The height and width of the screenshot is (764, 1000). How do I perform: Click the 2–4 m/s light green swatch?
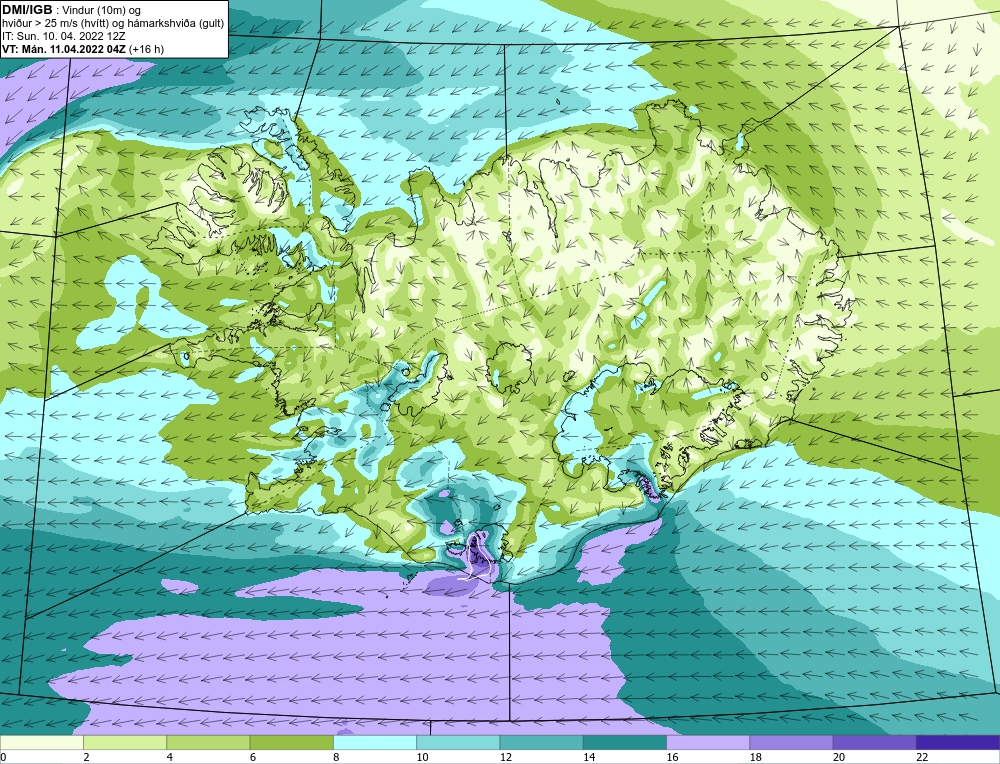tap(125, 742)
